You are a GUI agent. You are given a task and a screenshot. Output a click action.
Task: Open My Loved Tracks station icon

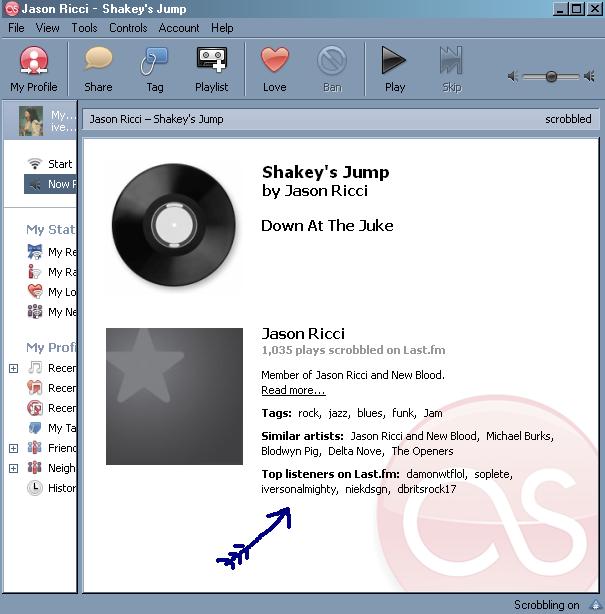tap(35, 292)
